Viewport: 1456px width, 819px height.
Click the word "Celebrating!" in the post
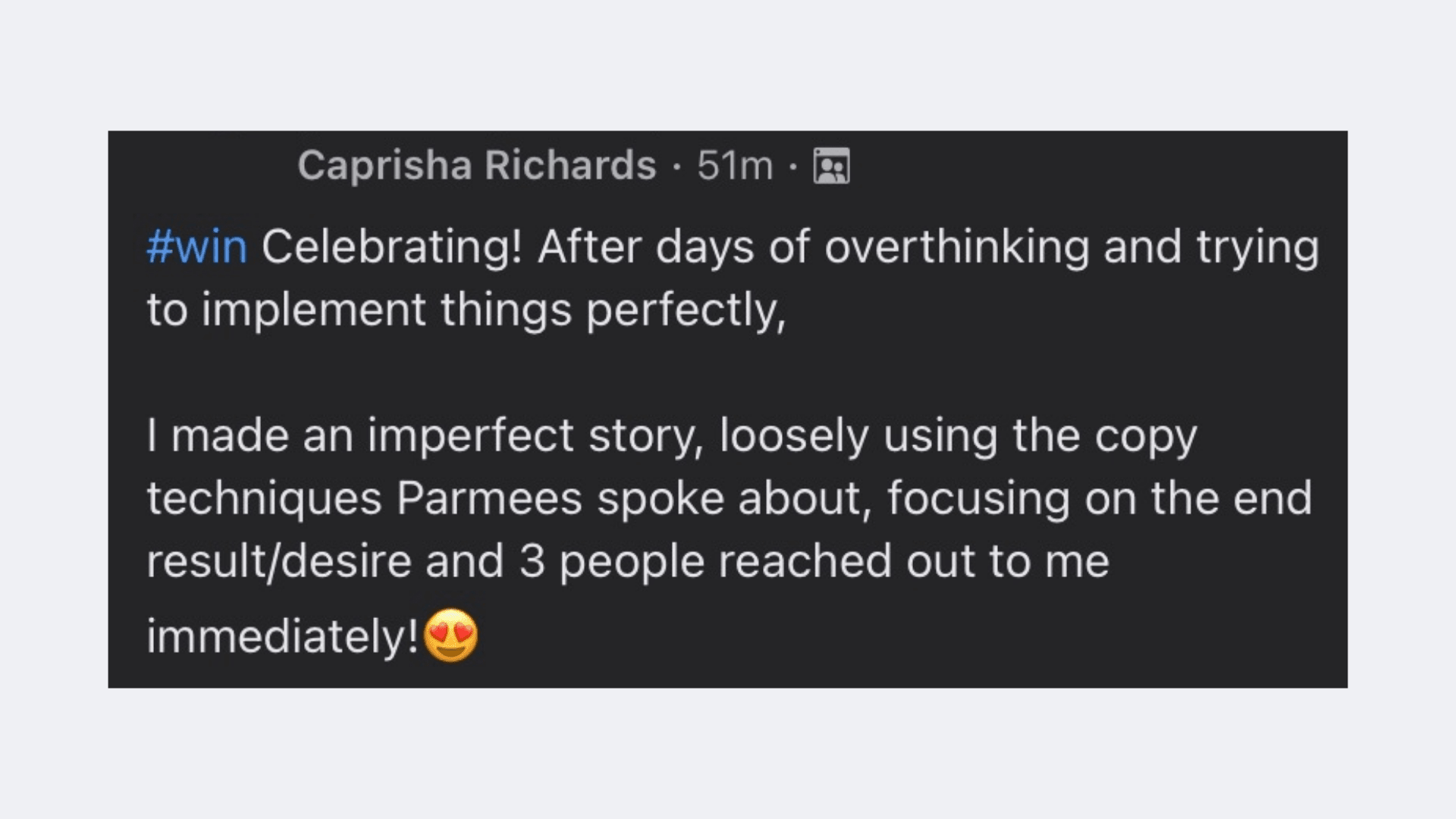pos(392,247)
